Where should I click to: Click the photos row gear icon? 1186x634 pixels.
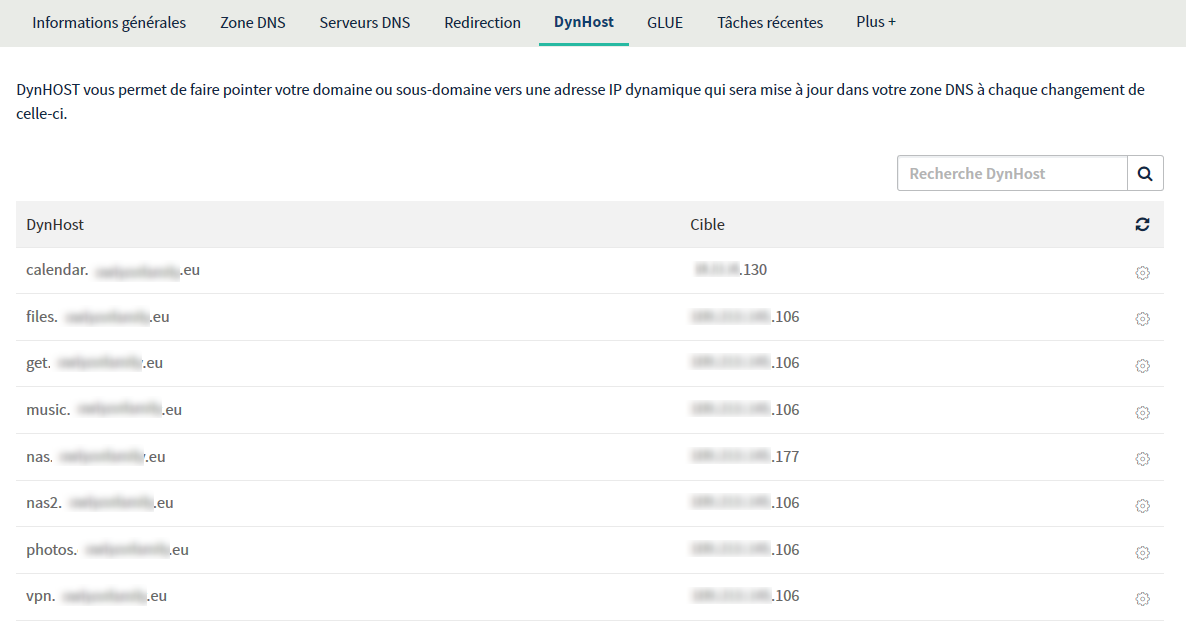click(1142, 553)
